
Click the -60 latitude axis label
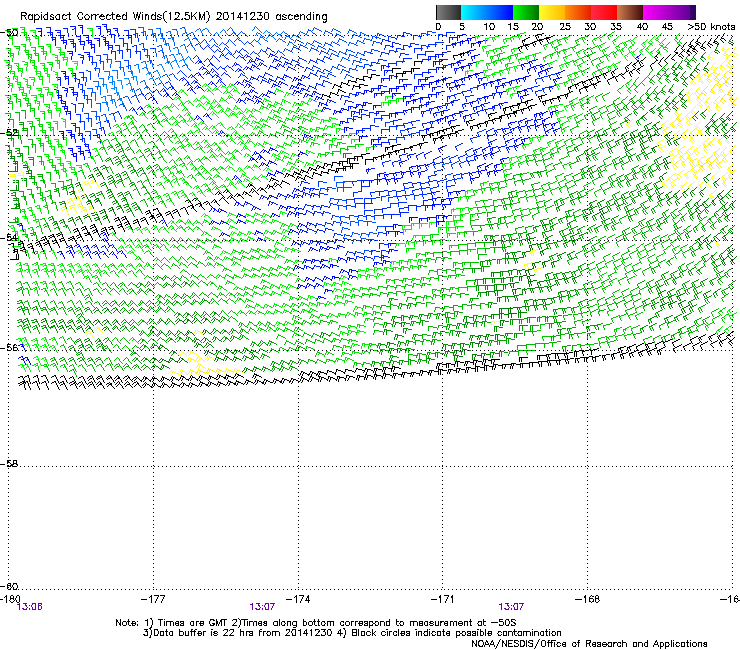(x=9, y=587)
